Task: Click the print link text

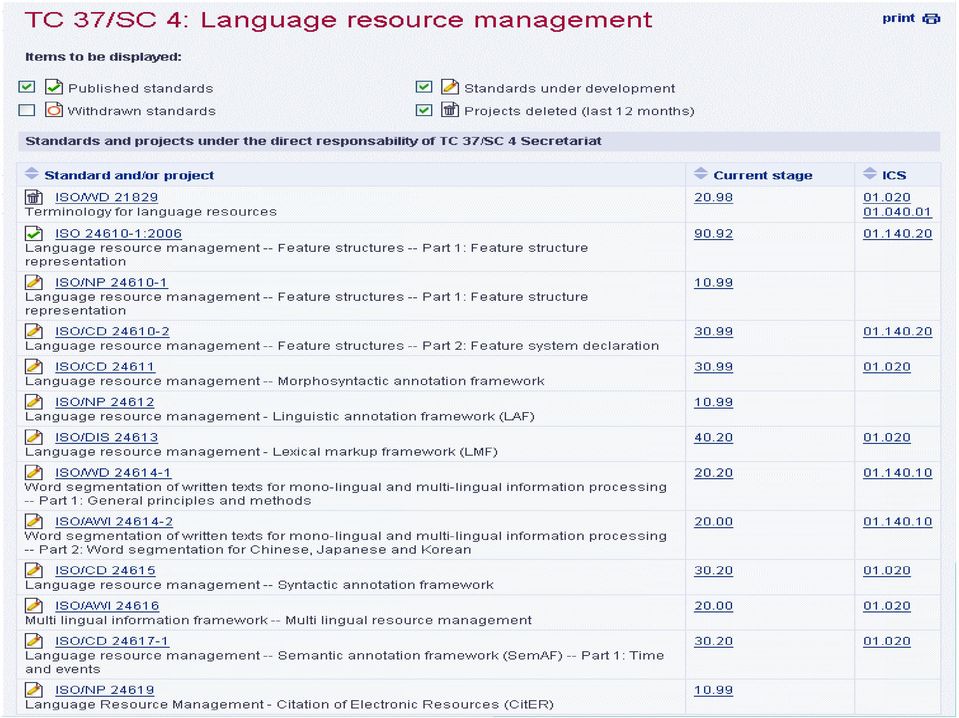Action: 899,18
